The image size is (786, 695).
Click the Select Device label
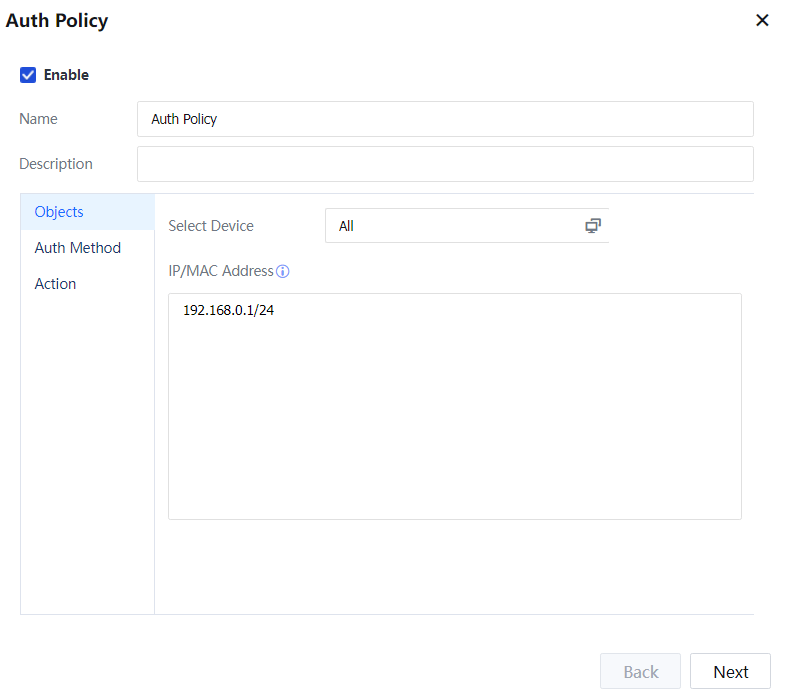(211, 226)
